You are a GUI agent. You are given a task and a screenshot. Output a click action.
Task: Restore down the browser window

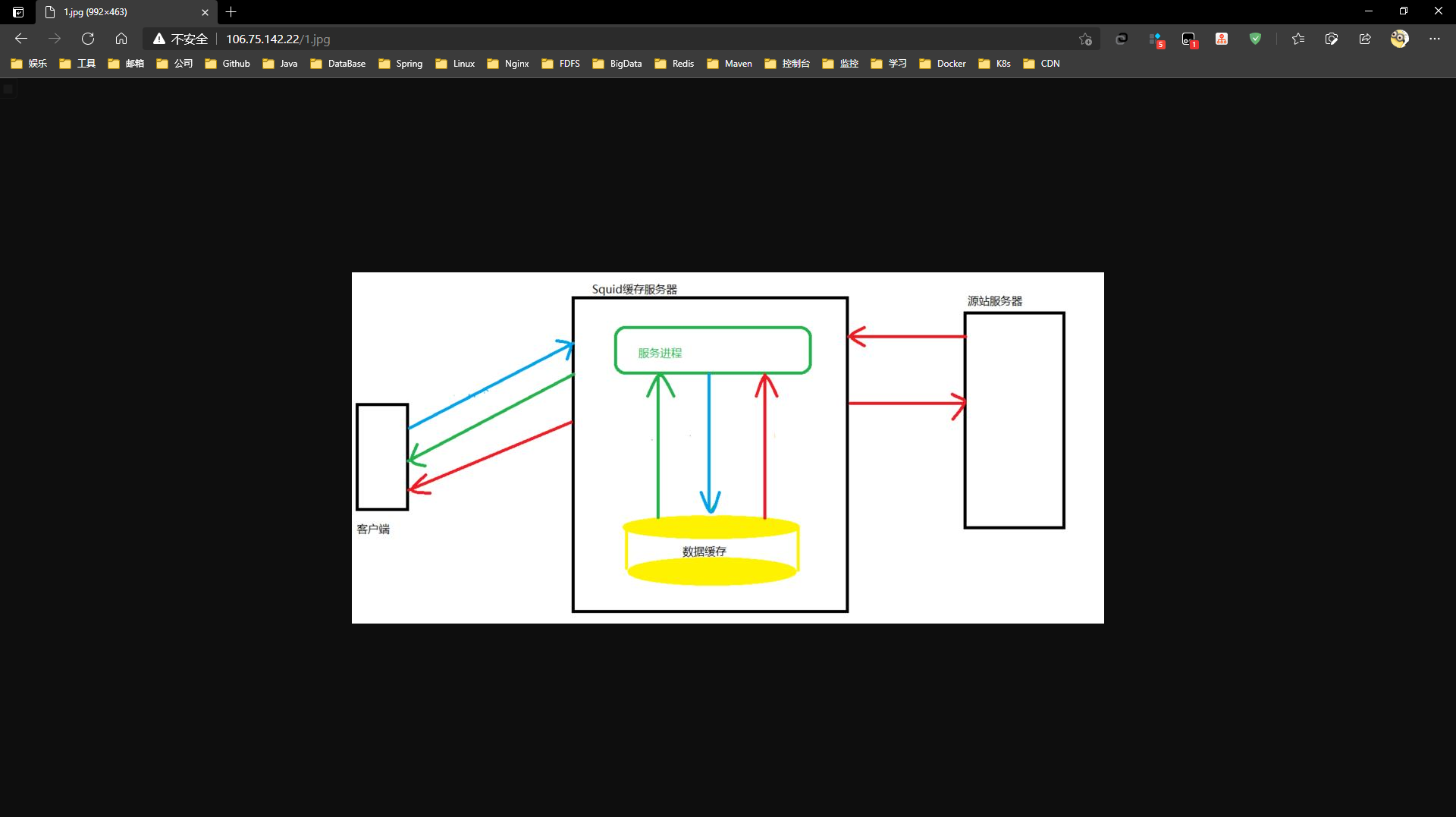click(1404, 11)
